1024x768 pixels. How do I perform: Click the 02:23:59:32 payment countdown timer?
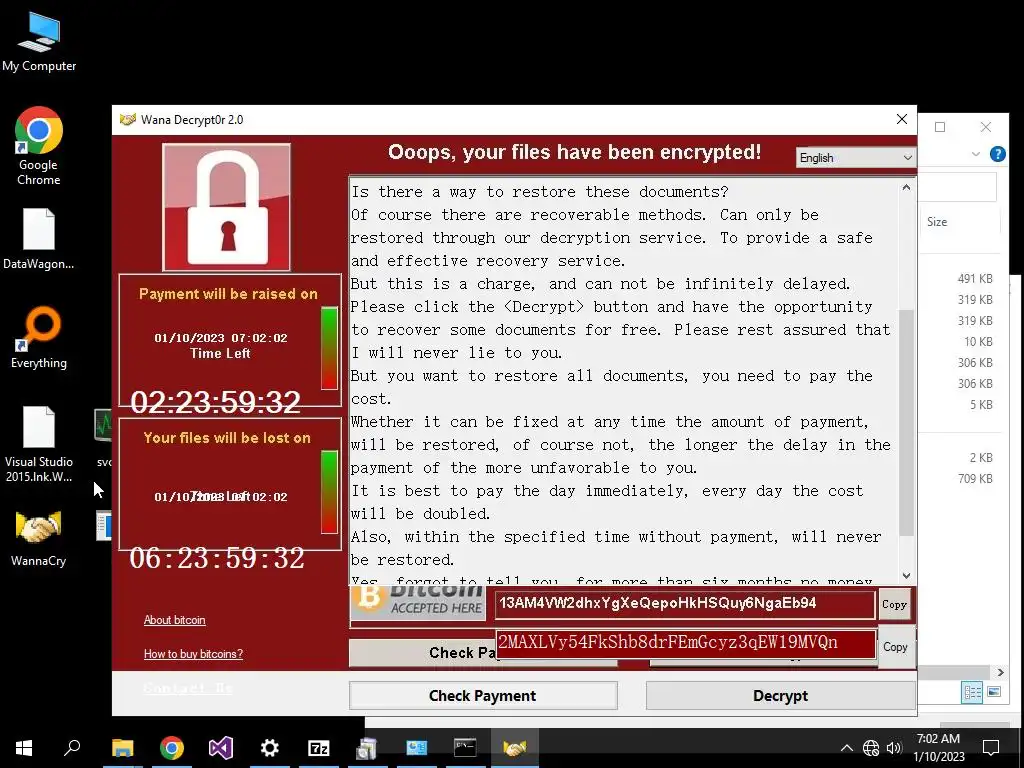pos(216,402)
